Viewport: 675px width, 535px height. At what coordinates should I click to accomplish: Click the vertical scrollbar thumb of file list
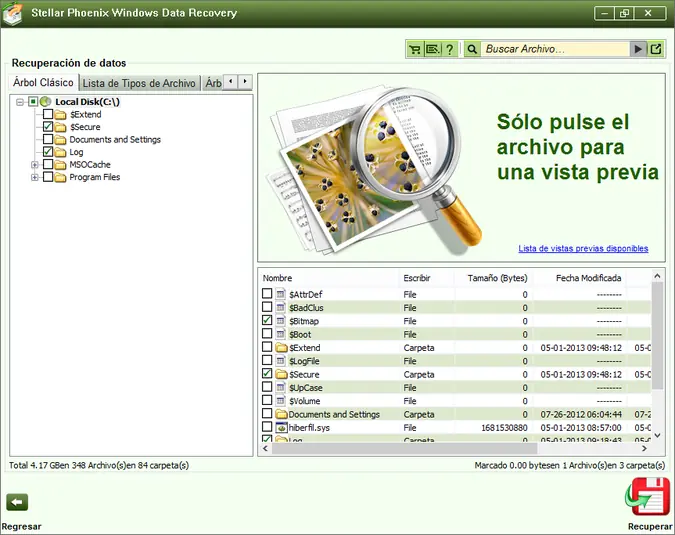point(657,337)
